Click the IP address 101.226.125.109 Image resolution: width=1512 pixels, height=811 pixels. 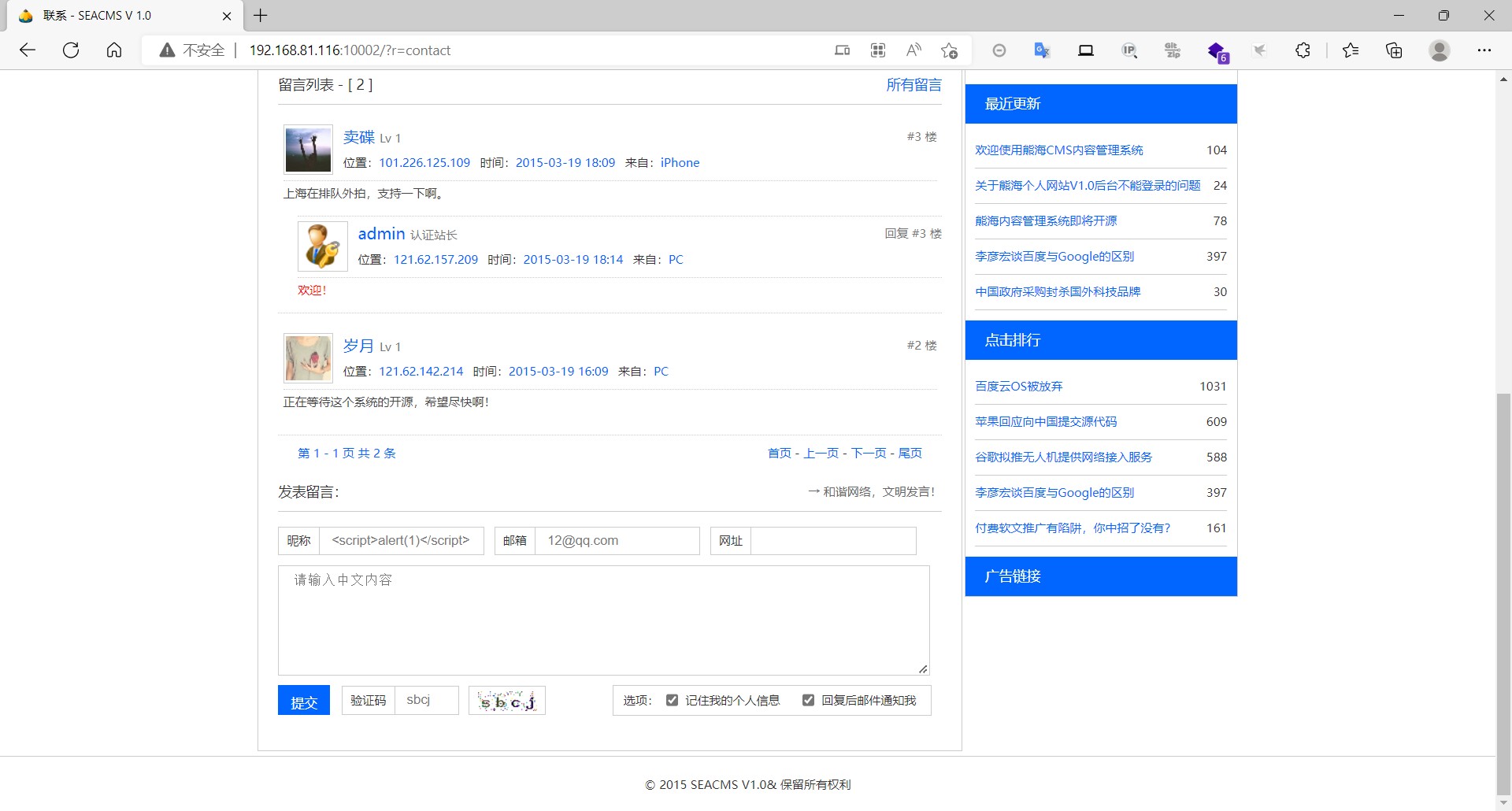424,163
